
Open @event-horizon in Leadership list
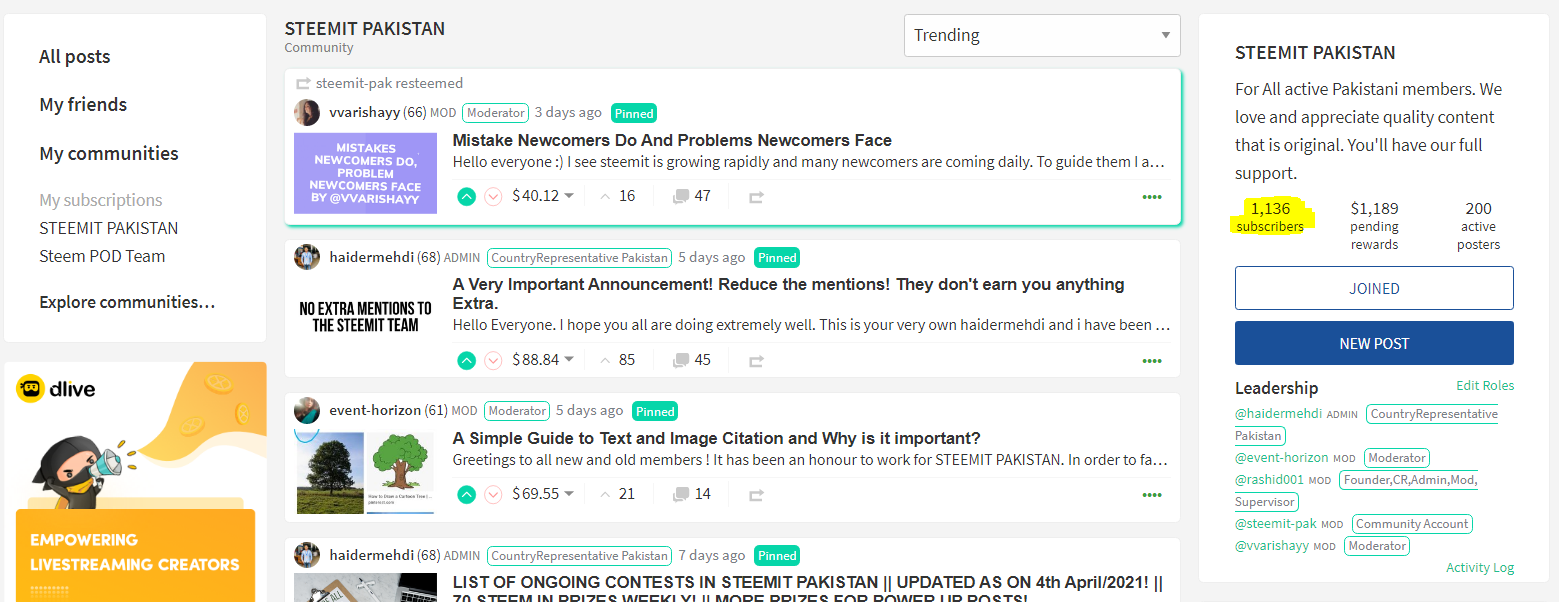click(x=1281, y=458)
